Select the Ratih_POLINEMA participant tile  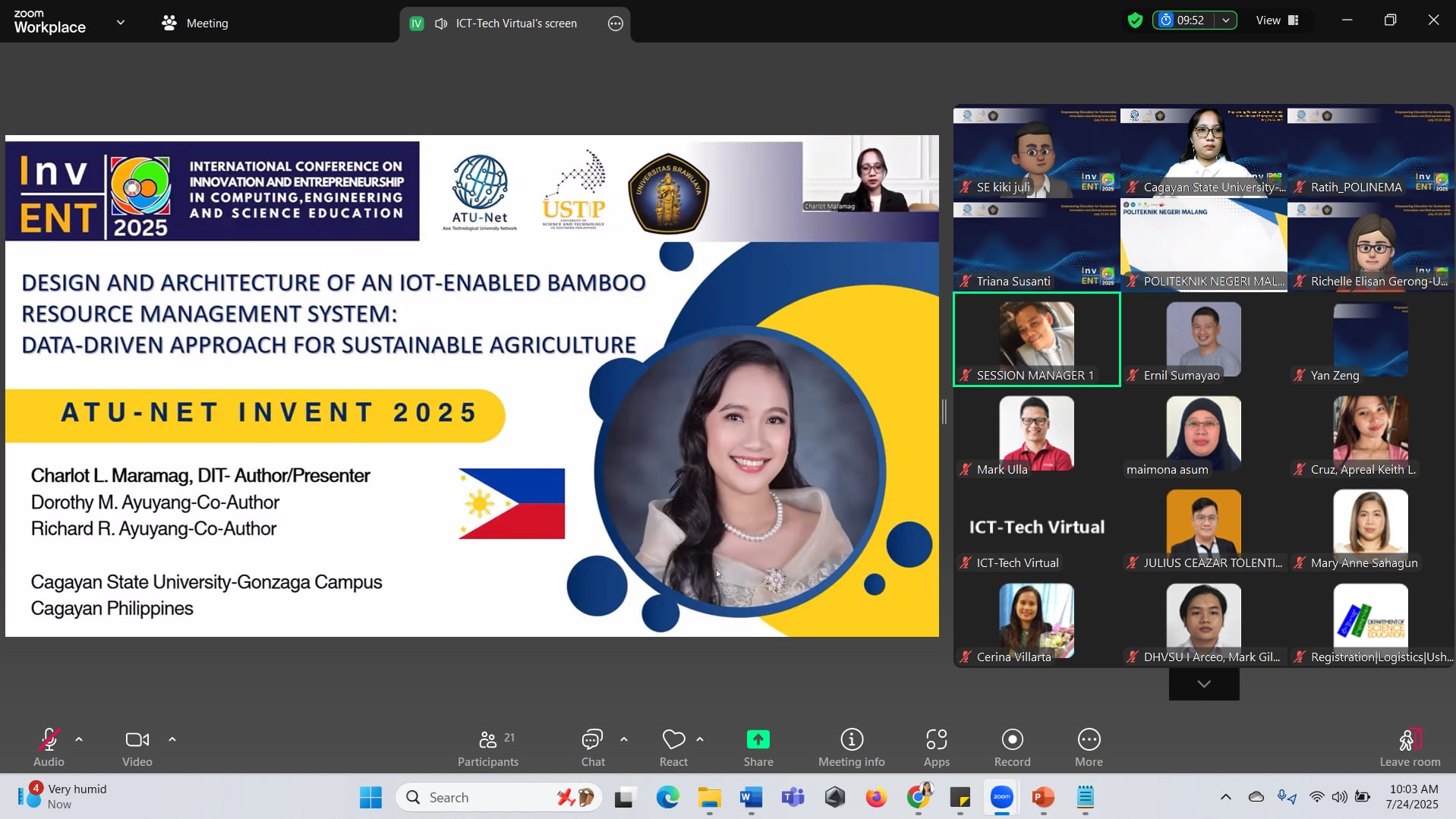[x=1371, y=151]
